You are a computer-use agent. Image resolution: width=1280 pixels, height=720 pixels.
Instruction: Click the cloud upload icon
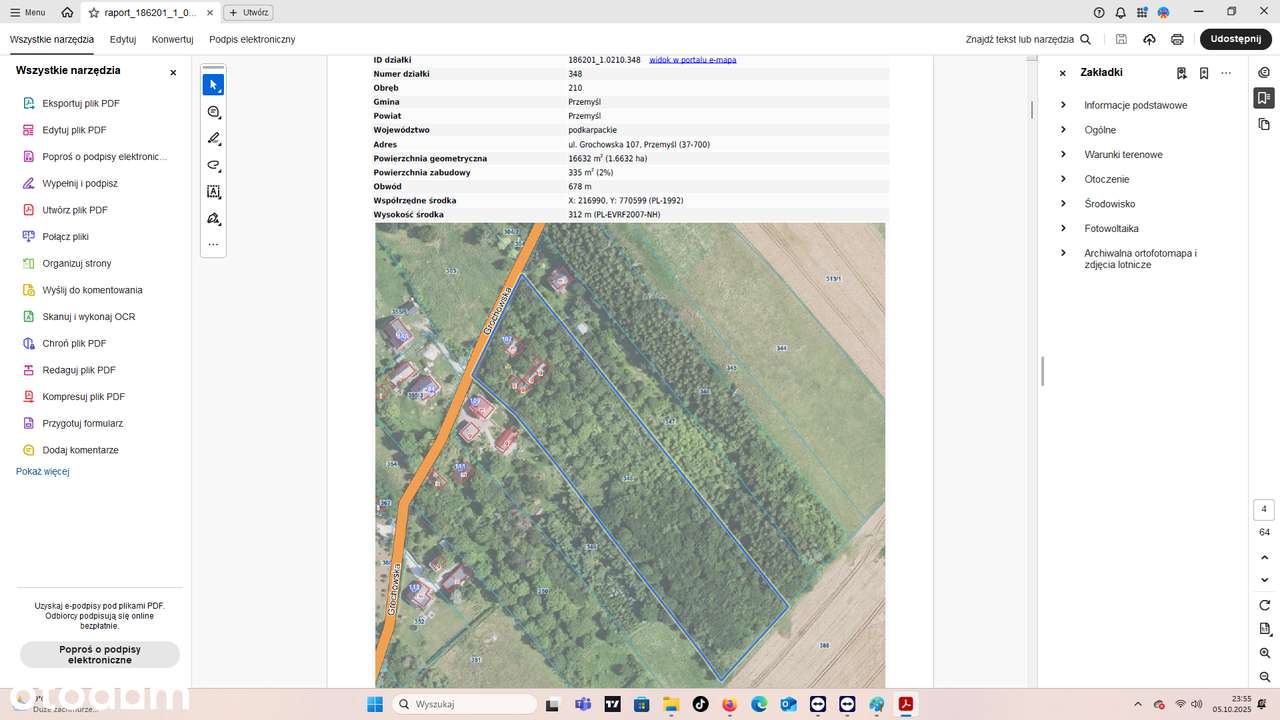click(1149, 40)
